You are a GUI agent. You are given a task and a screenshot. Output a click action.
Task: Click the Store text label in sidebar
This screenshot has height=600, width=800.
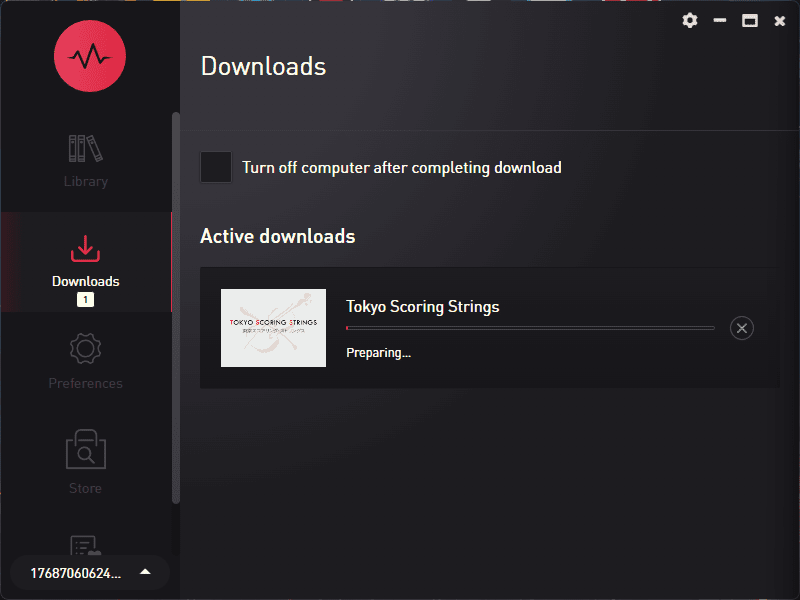coord(85,488)
